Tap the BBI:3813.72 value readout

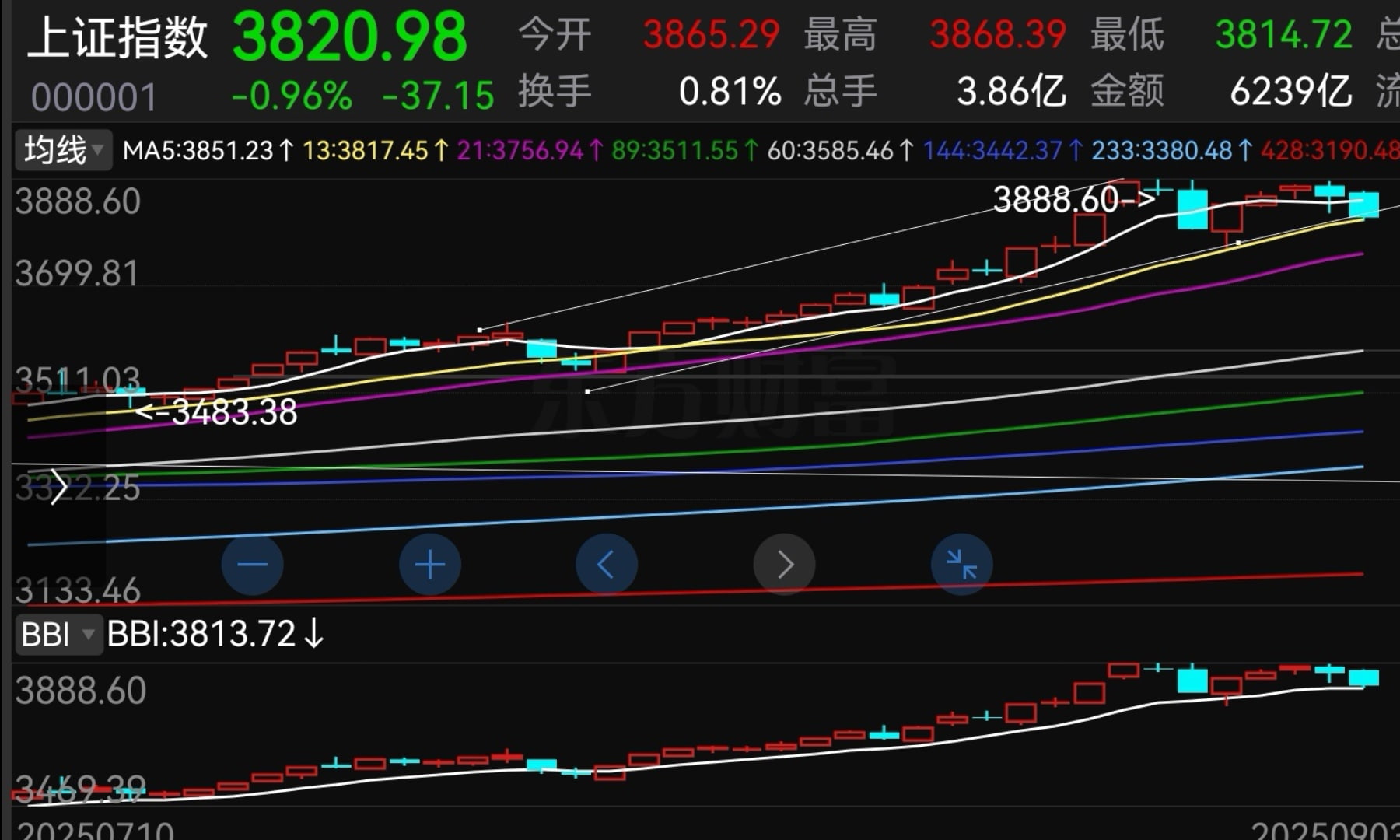(215, 634)
